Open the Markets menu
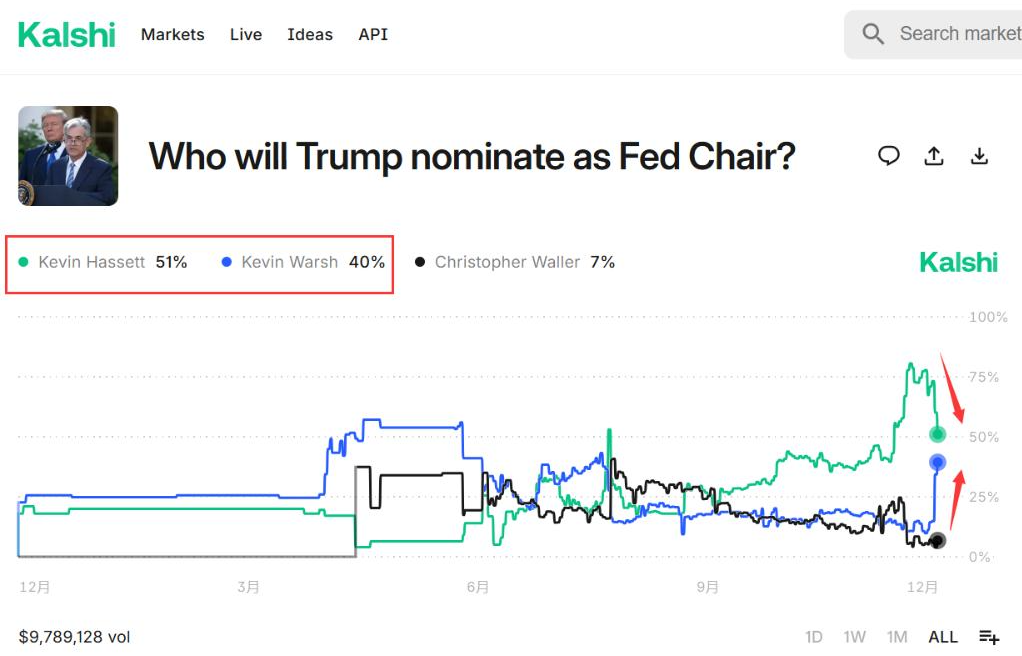The image size is (1022, 656). point(172,35)
